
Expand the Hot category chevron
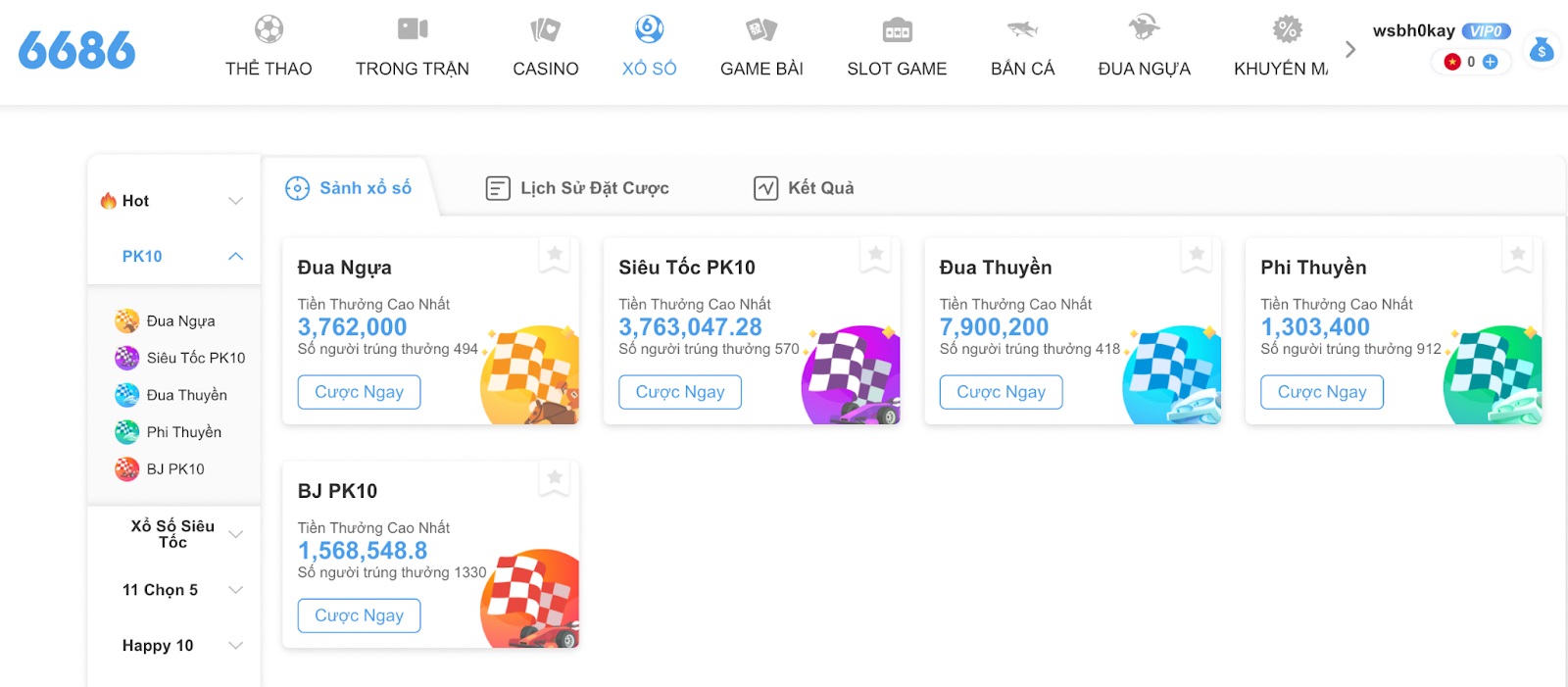coord(235,201)
